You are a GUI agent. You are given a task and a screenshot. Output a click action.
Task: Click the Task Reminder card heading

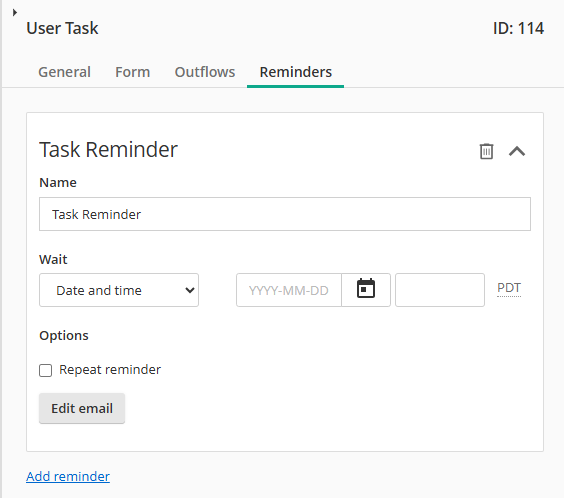coord(108,149)
